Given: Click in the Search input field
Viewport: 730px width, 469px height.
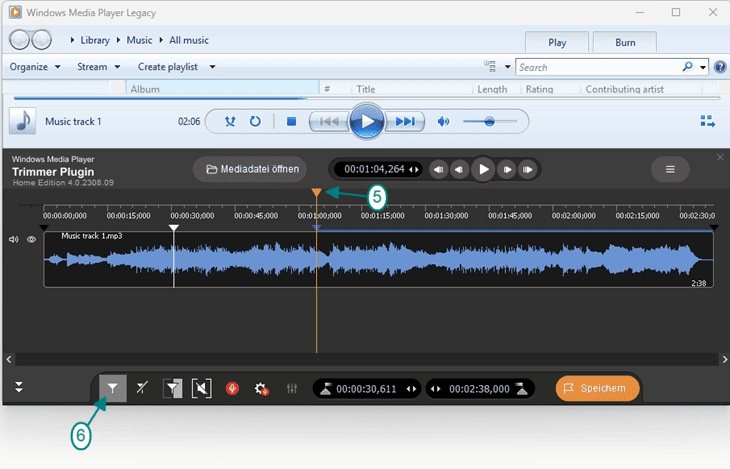Looking at the screenshot, I should click(x=598, y=67).
